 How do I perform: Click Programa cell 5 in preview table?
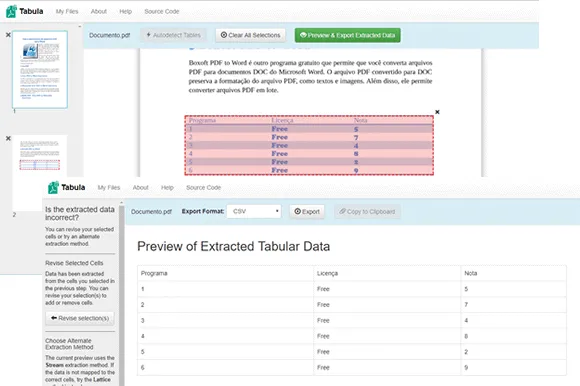click(x=225, y=352)
